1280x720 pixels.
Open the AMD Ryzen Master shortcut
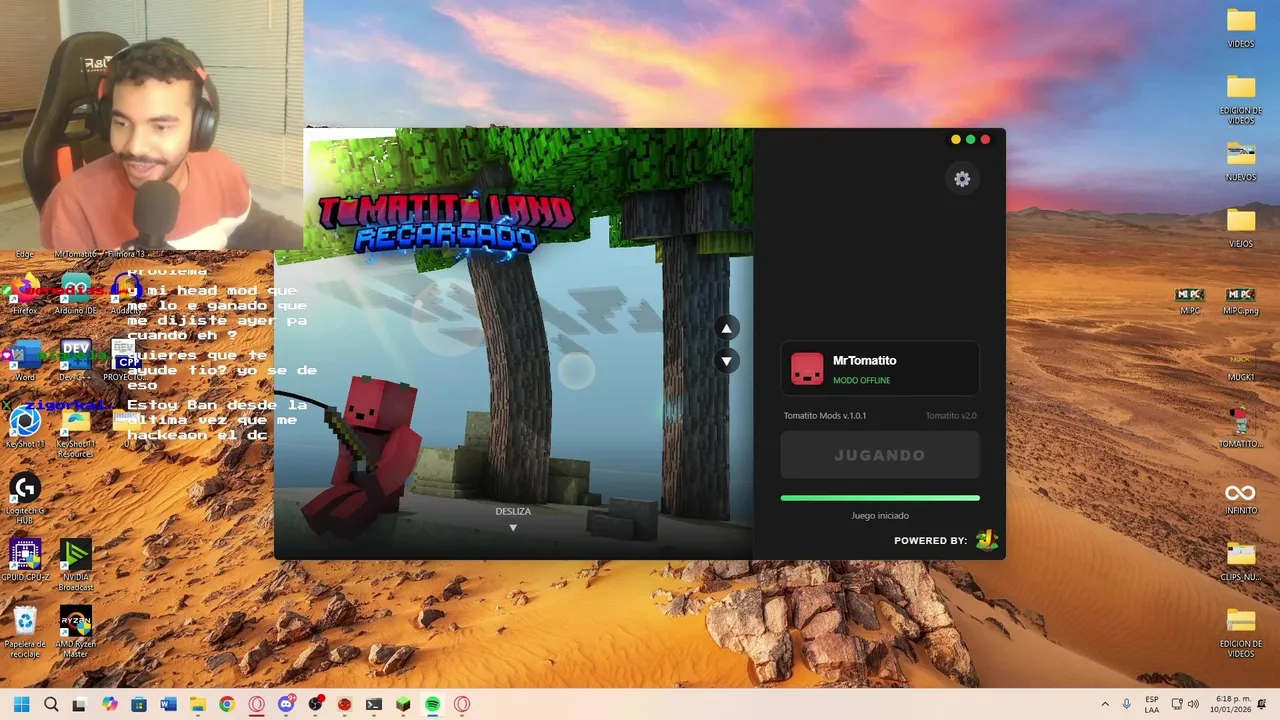point(76,632)
